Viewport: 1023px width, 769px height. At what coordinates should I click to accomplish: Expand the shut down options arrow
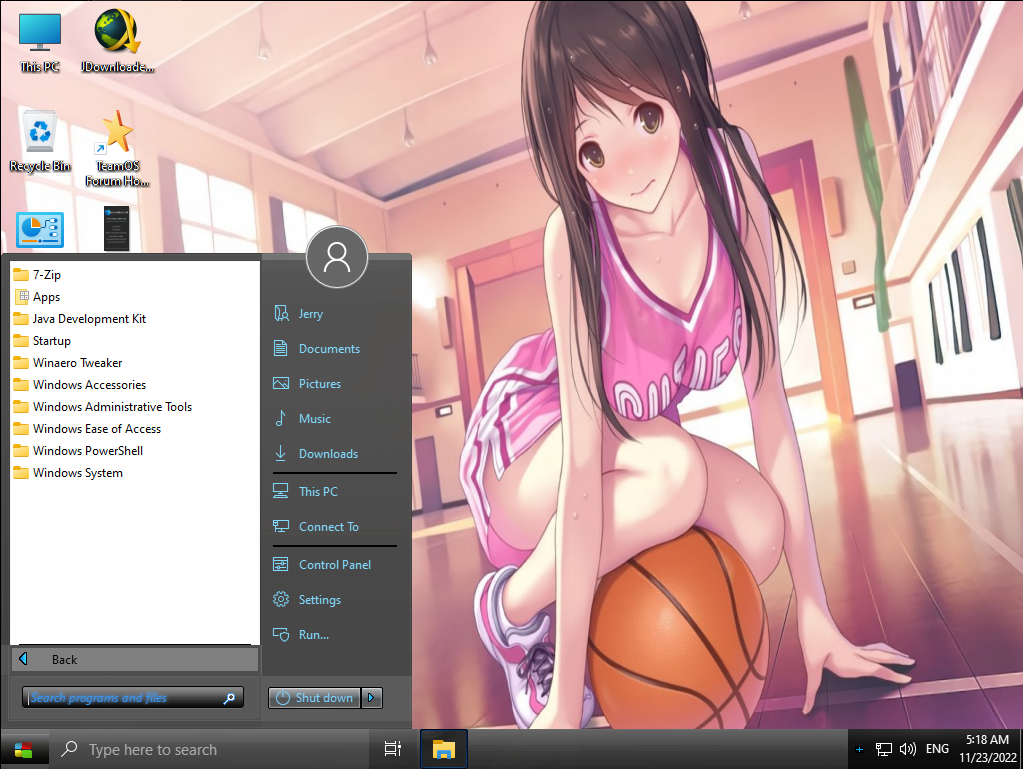371,698
